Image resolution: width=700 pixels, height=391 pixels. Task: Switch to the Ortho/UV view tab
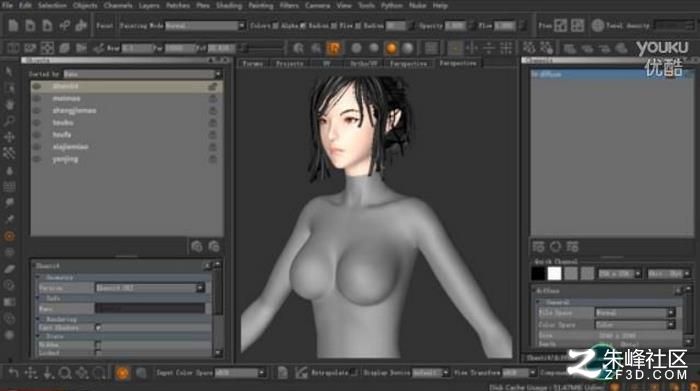(x=363, y=63)
